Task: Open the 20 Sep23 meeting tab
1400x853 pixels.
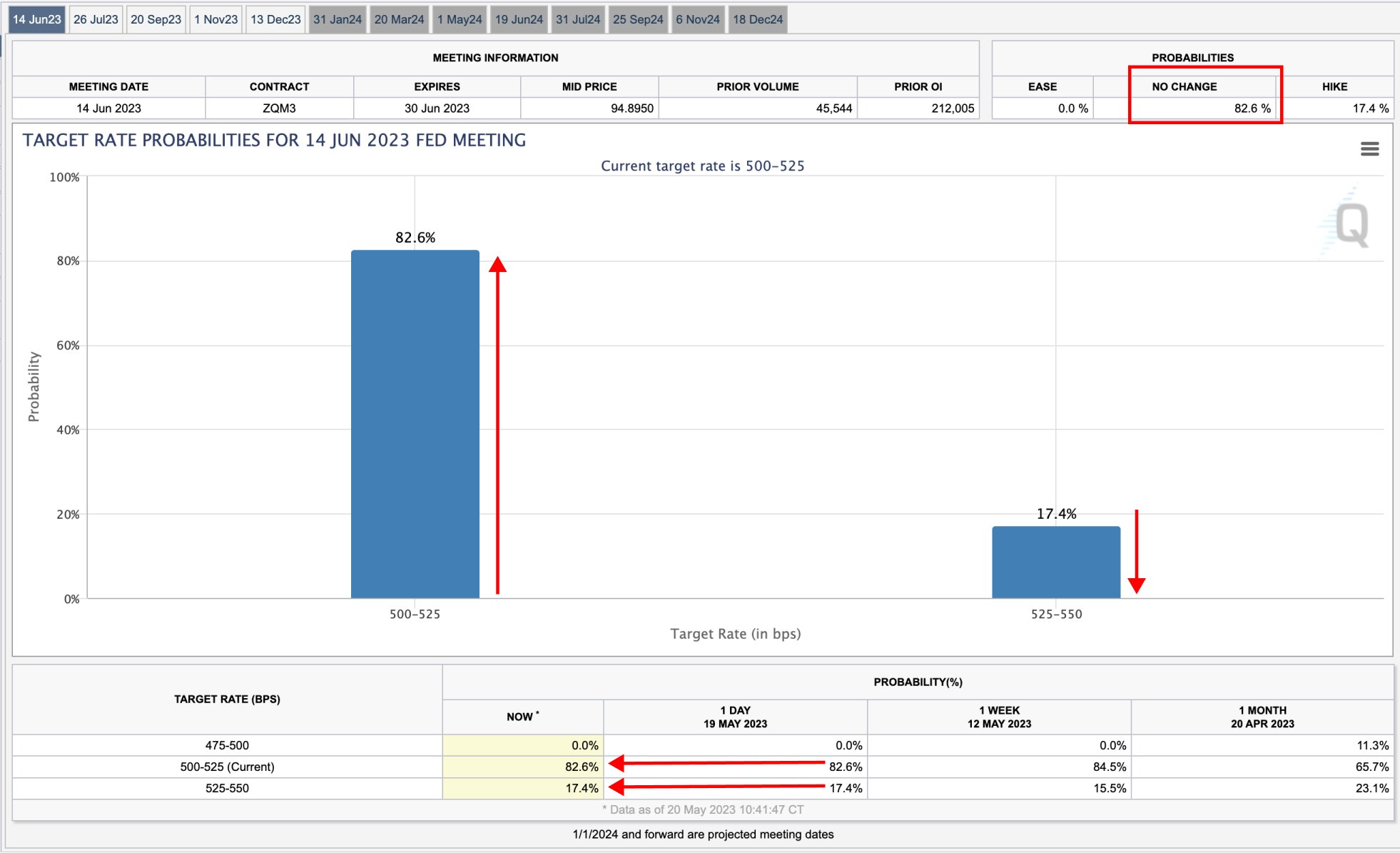Action: 156,19
